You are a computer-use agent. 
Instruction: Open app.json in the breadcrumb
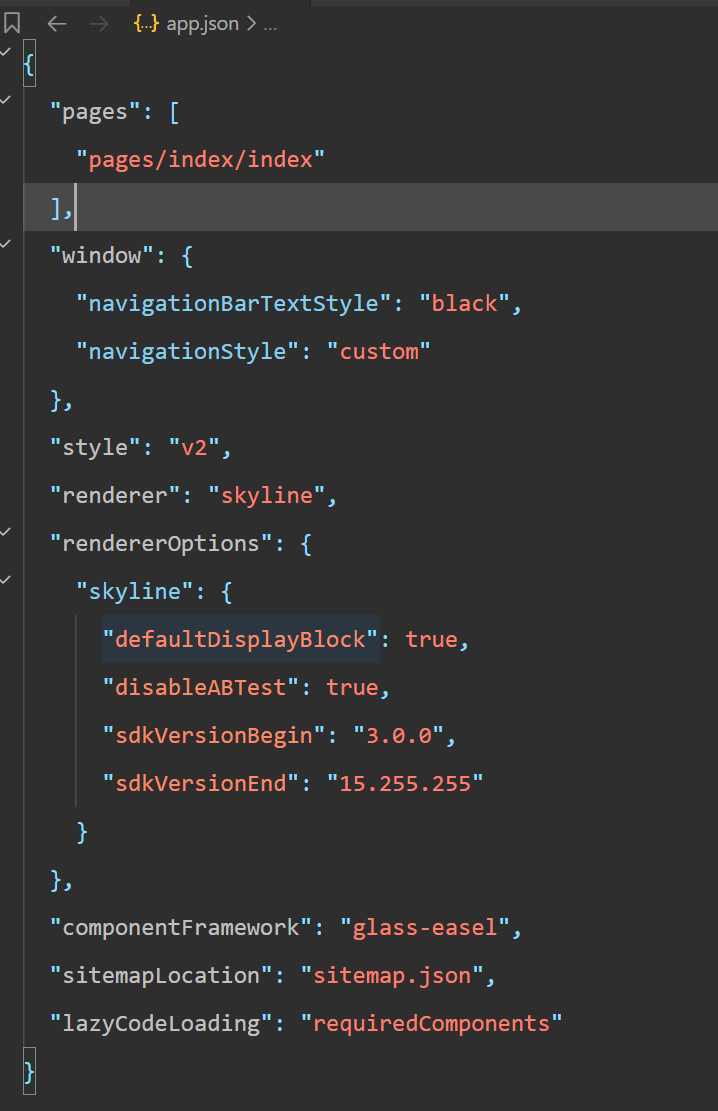coord(203,23)
